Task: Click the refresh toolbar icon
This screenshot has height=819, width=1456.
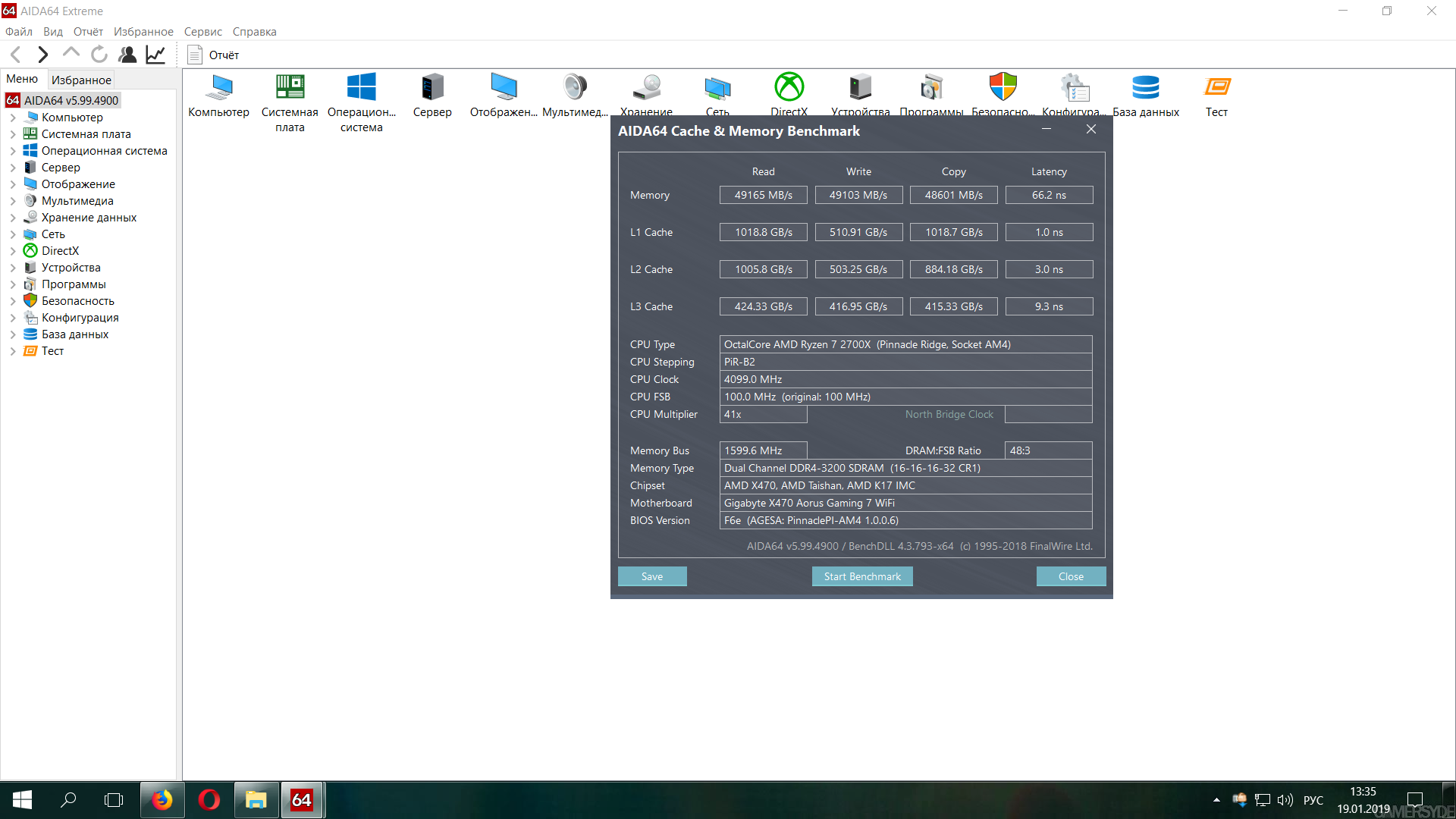Action: coord(99,55)
